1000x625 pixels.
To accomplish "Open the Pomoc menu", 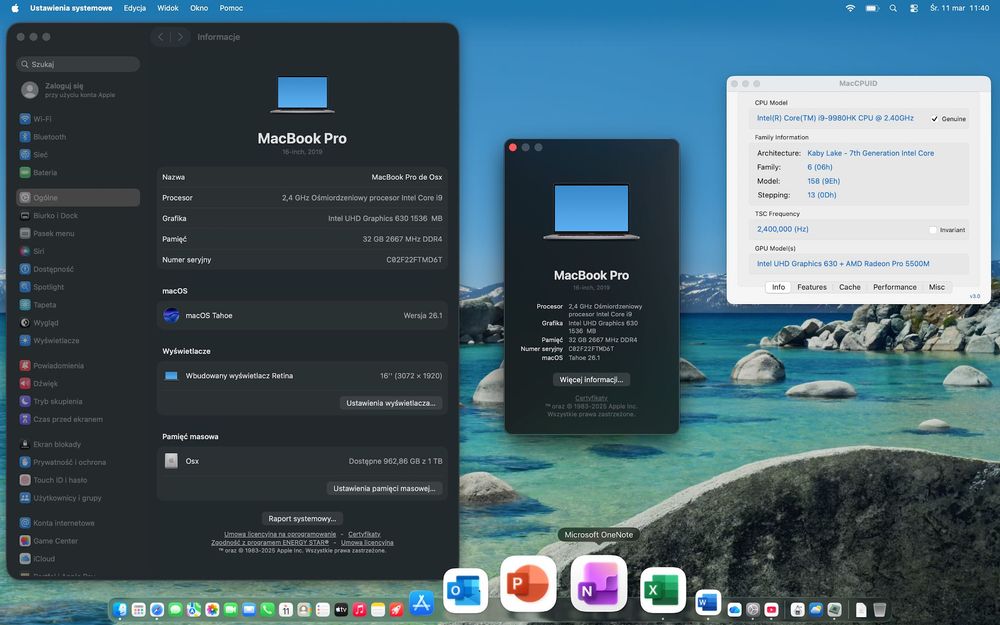I will (231, 8).
